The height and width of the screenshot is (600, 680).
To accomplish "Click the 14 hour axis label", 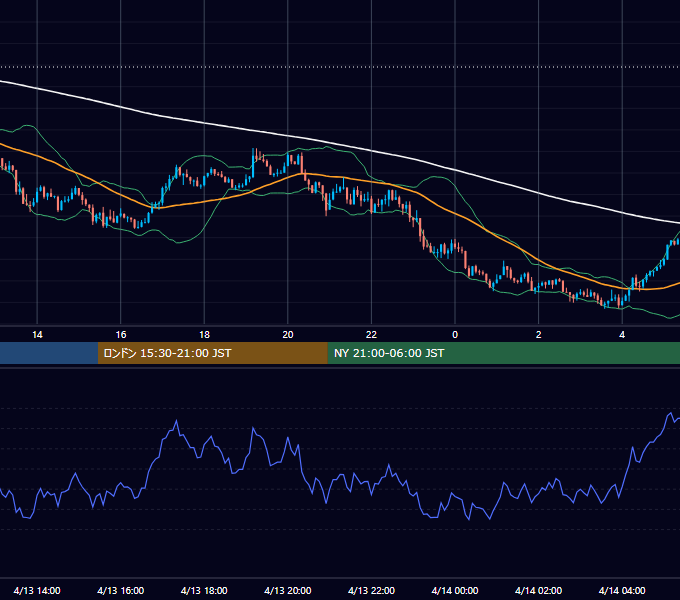I will click(37, 335).
